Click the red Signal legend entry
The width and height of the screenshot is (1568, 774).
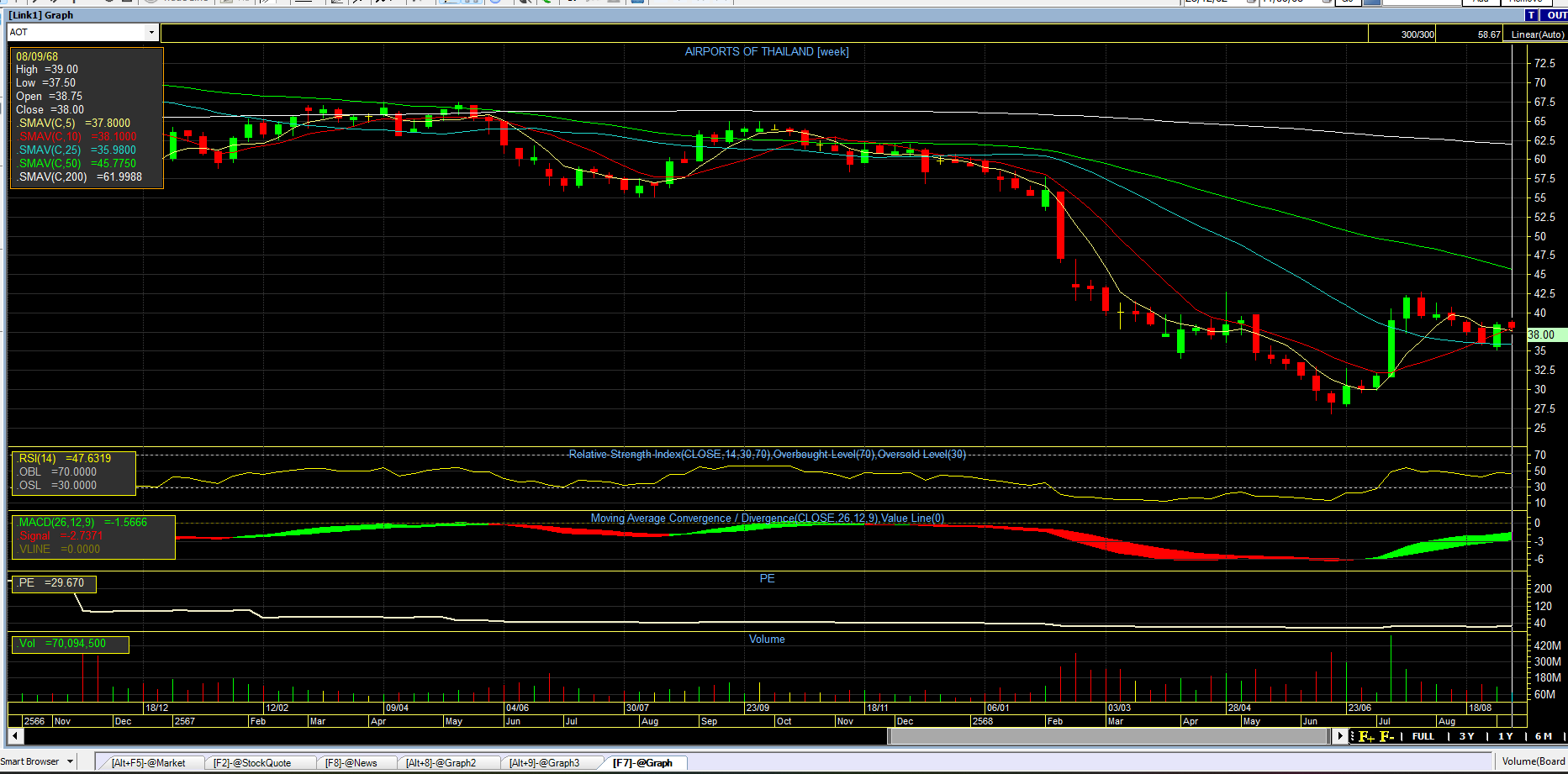(61, 535)
